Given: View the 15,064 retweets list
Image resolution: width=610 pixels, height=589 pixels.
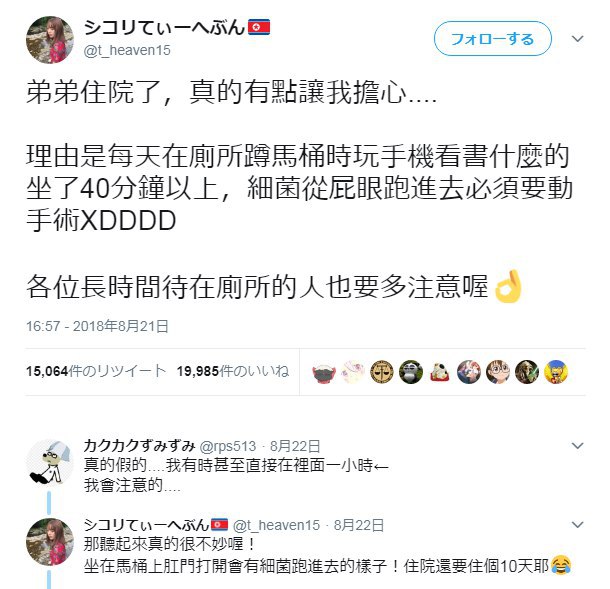Looking at the screenshot, I should point(96,371).
